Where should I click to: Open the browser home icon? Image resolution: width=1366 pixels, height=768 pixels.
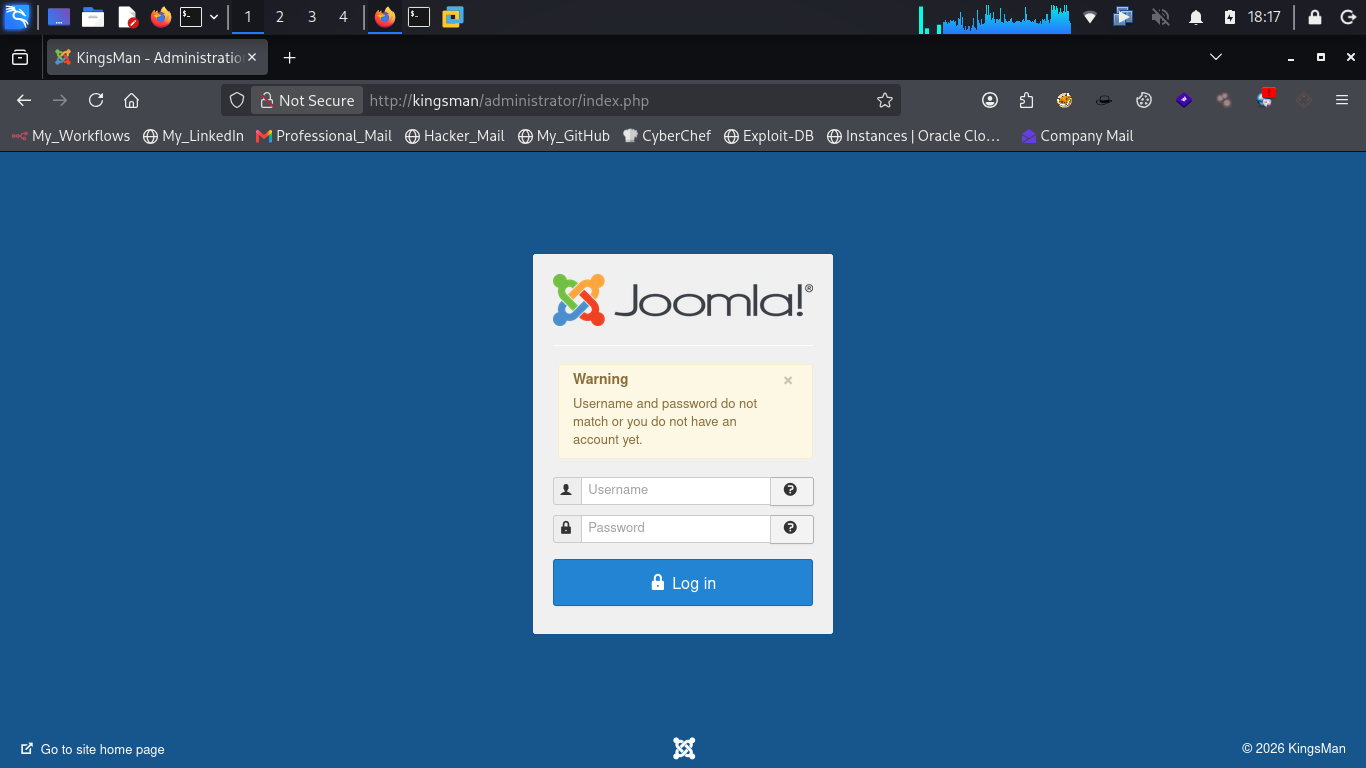point(131,100)
